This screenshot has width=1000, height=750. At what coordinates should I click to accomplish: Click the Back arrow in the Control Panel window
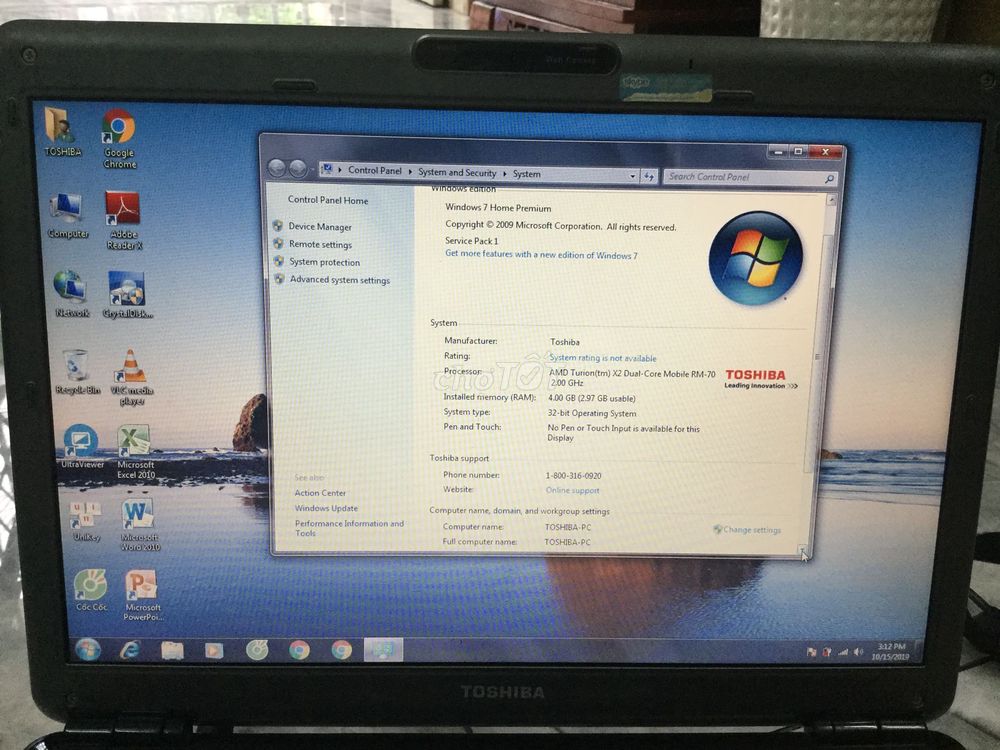click(277, 168)
